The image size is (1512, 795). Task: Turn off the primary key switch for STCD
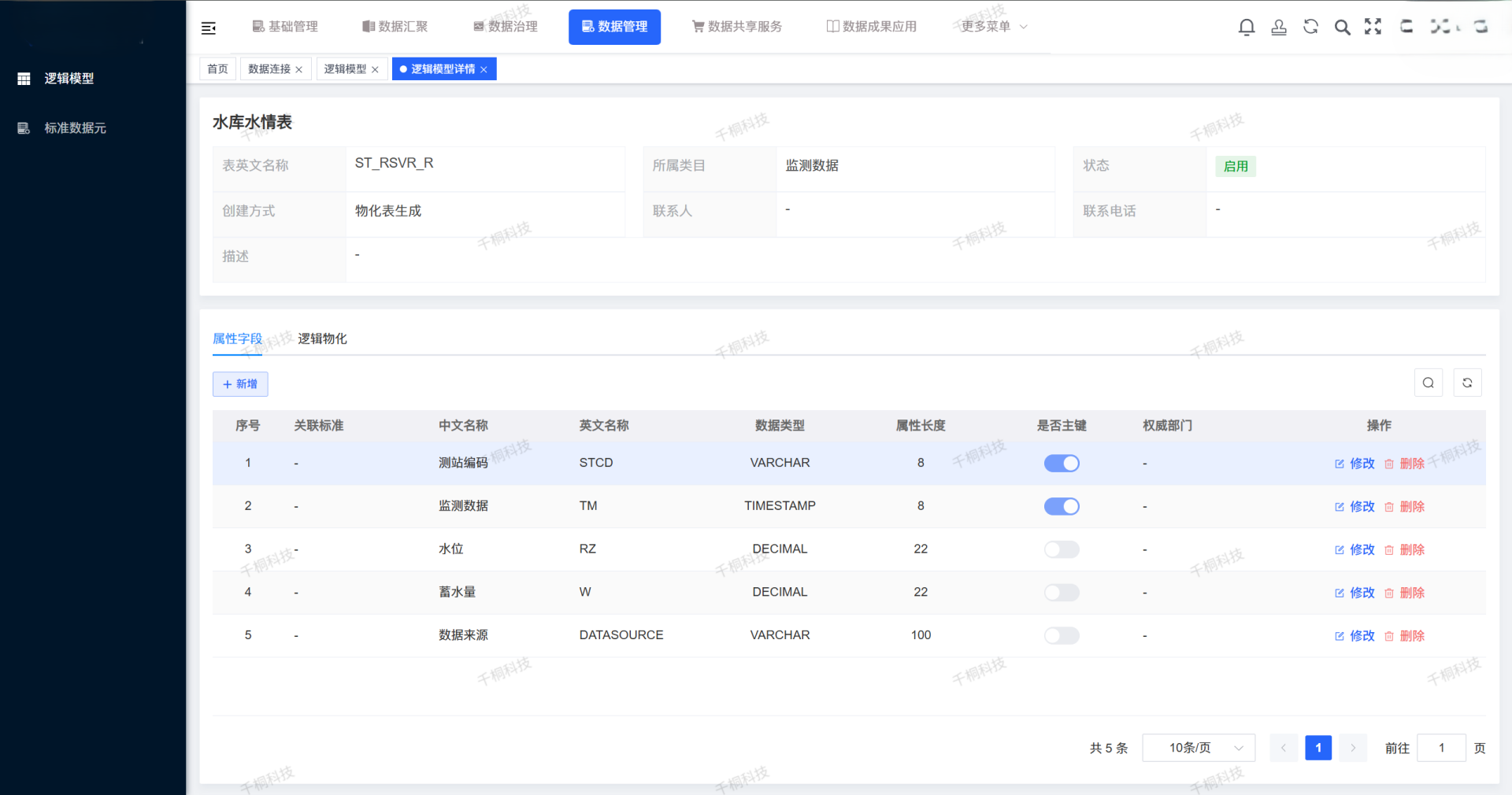click(x=1062, y=463)
